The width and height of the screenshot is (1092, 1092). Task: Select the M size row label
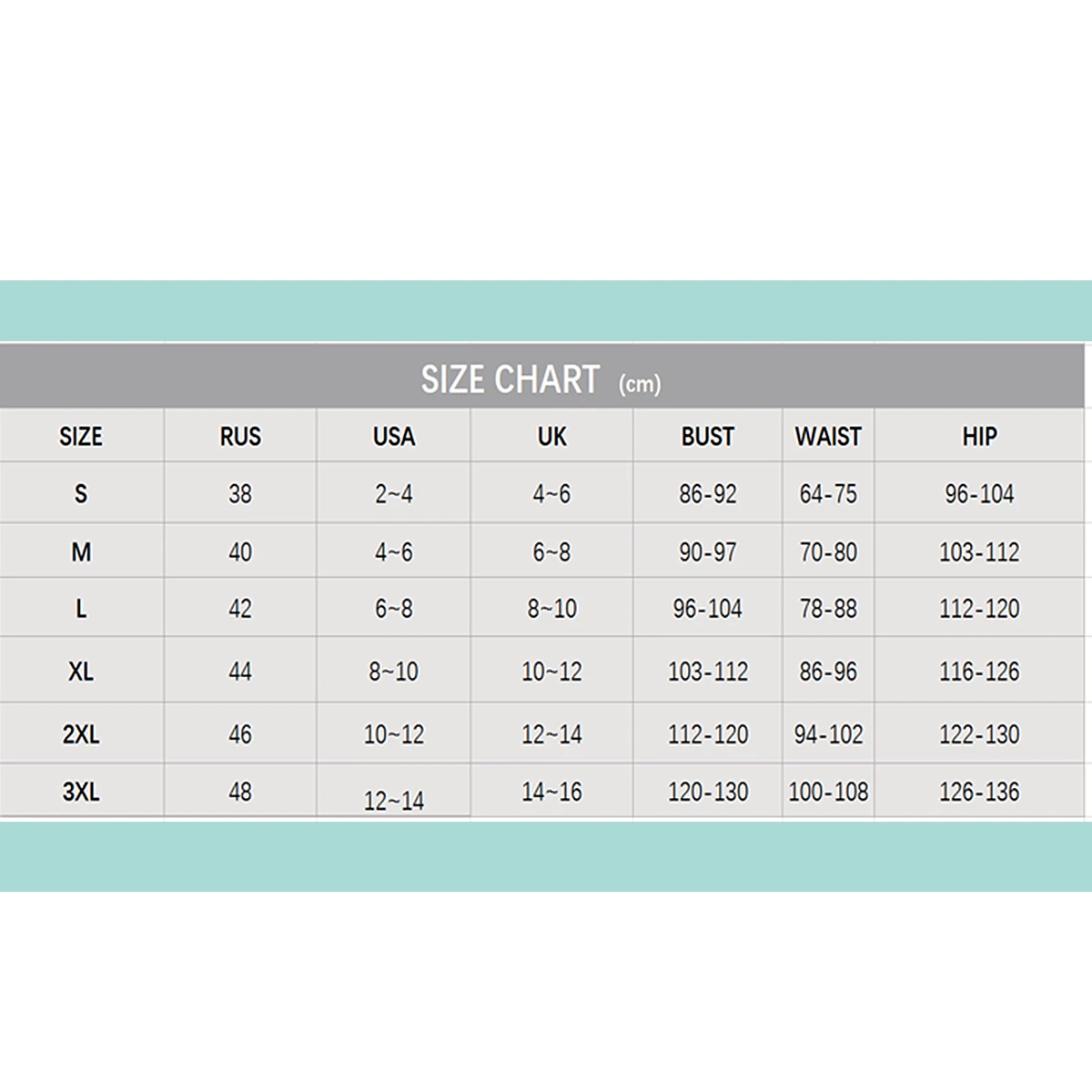pyautogui.click(x=81, y=551)
